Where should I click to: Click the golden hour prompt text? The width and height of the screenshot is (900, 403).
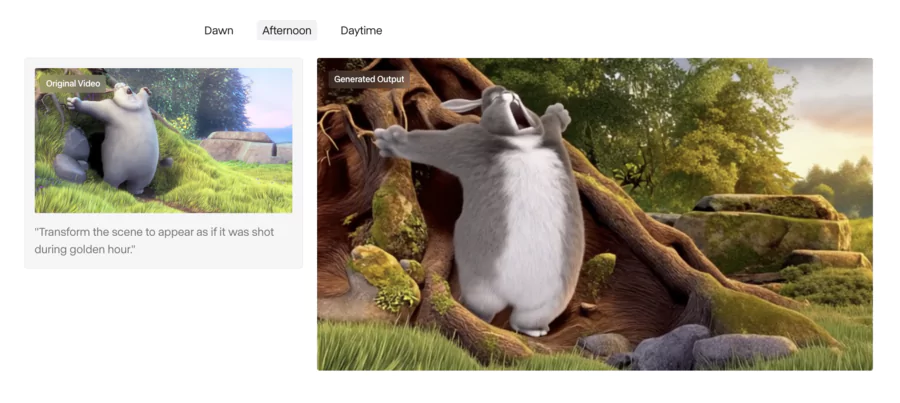coord(154,241)
